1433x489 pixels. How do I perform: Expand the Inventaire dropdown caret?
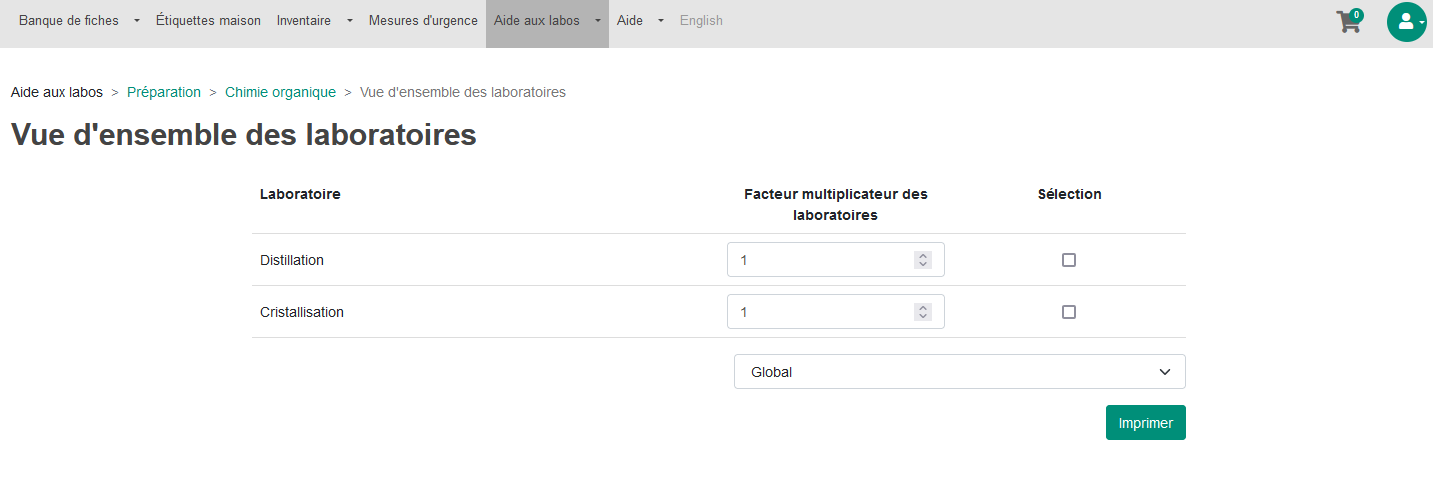350,21
